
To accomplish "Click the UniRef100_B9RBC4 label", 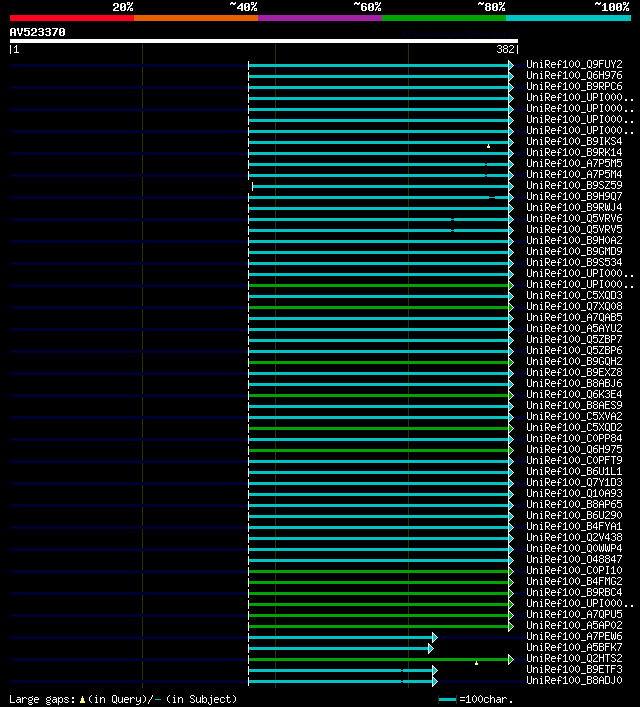I will click(x=574, y=592).
